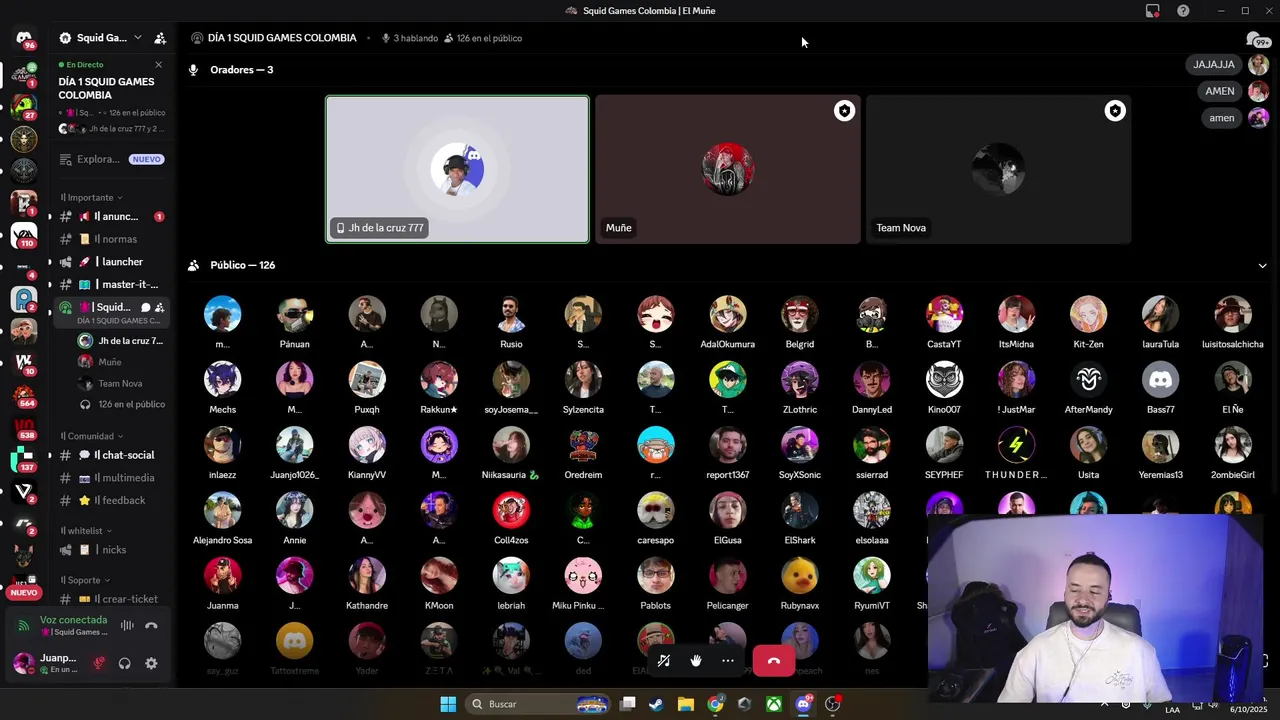Leave the stage with red hang-up button
Screen dimensions: 1280x720
(773, 660)
